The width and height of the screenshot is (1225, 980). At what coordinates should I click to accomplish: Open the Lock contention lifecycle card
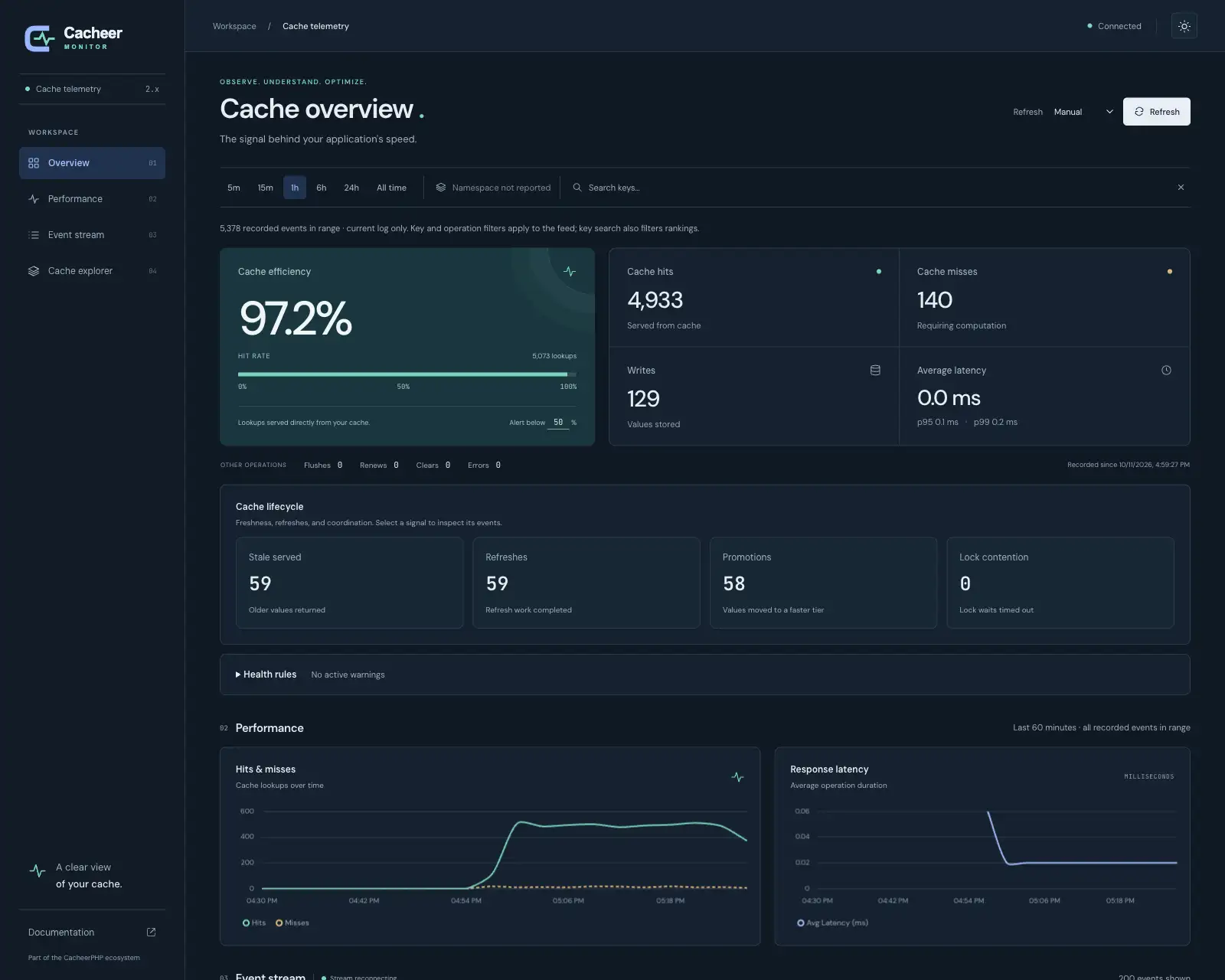[1060, 583]
